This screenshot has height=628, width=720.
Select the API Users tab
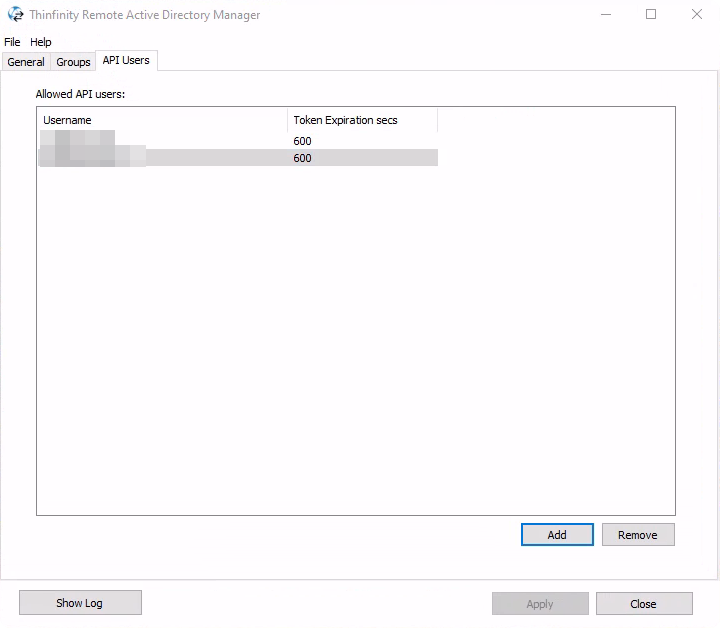click(126, 60)
